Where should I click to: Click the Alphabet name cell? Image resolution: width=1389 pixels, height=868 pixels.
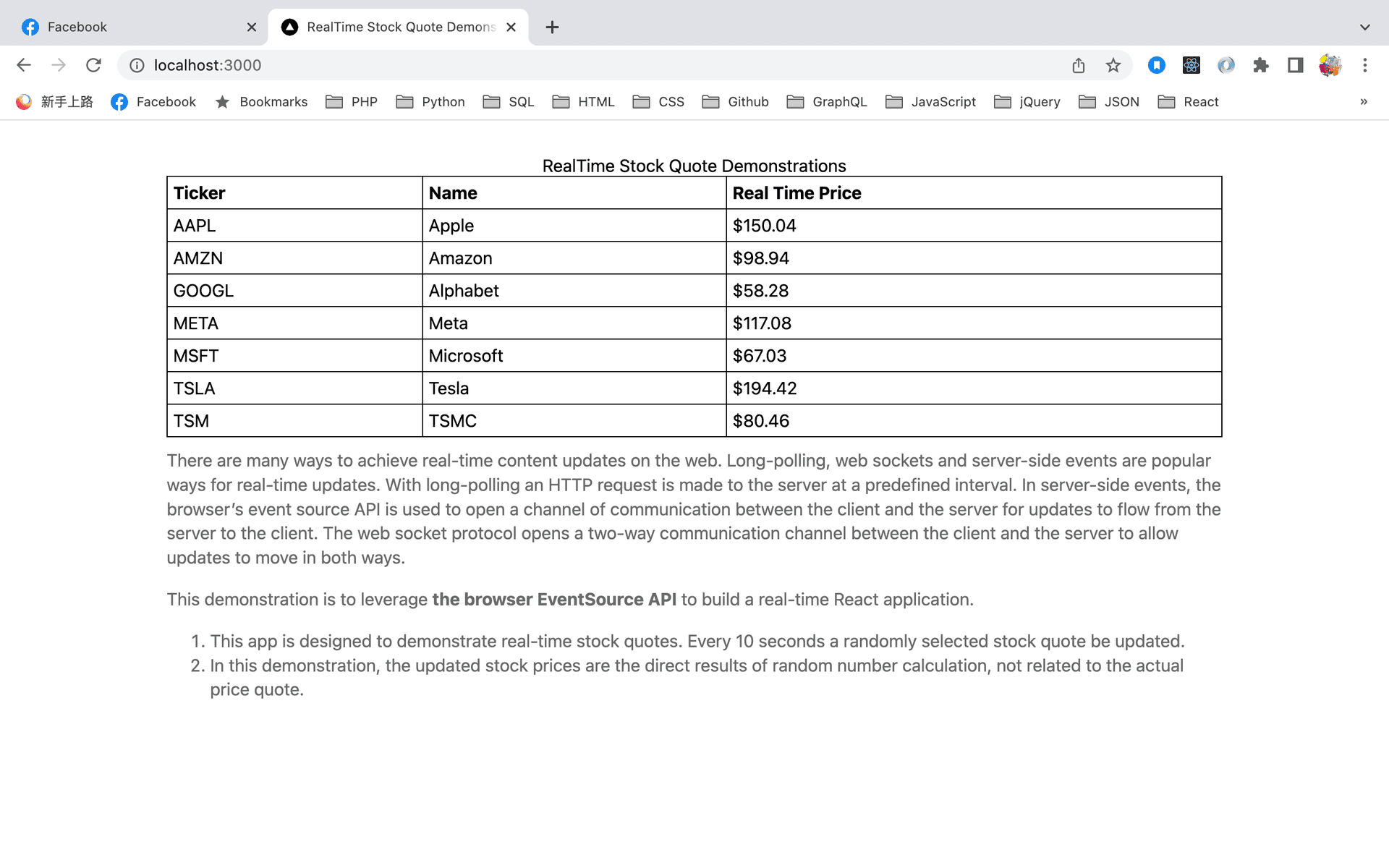click(x=574, y=291)
